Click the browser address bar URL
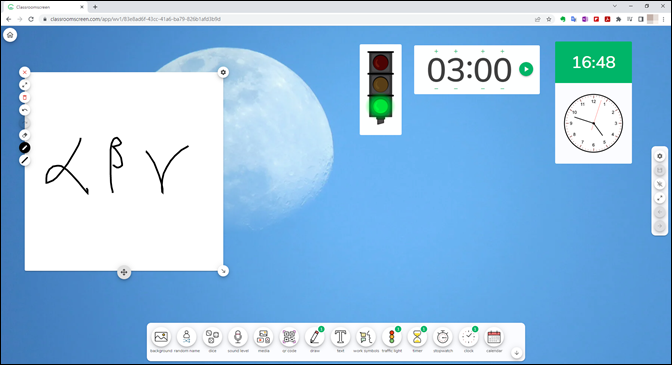Image resolution: width=672 pixels, height=365 pixels. [135, 19]
